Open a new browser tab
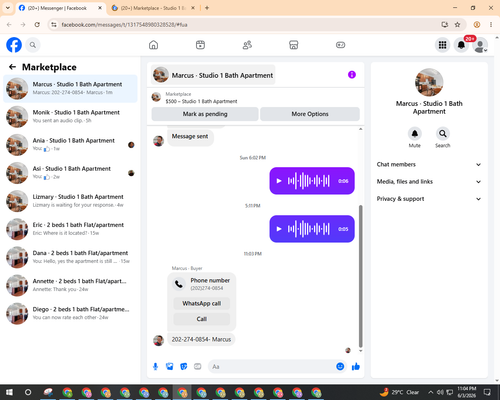This screenshot has width=500, height=400. coord(207,8)
